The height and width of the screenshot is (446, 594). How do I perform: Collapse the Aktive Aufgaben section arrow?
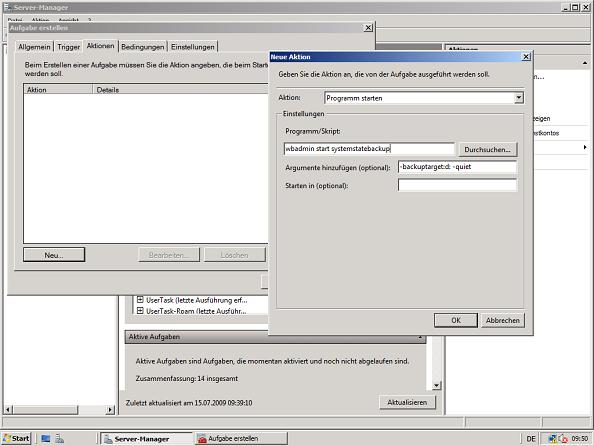pos(420,337)
